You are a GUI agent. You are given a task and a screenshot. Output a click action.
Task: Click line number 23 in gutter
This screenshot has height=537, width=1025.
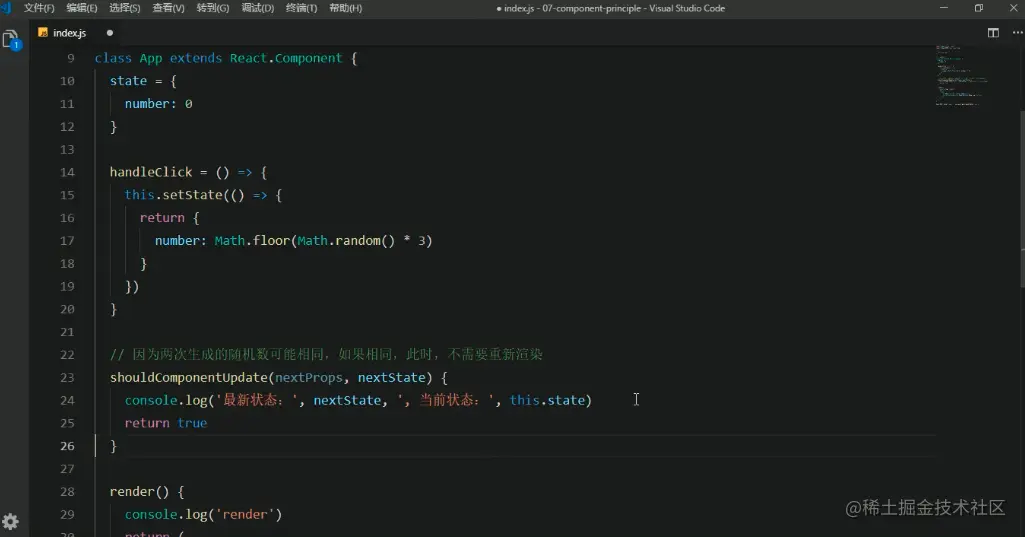(x=67, y=377)
